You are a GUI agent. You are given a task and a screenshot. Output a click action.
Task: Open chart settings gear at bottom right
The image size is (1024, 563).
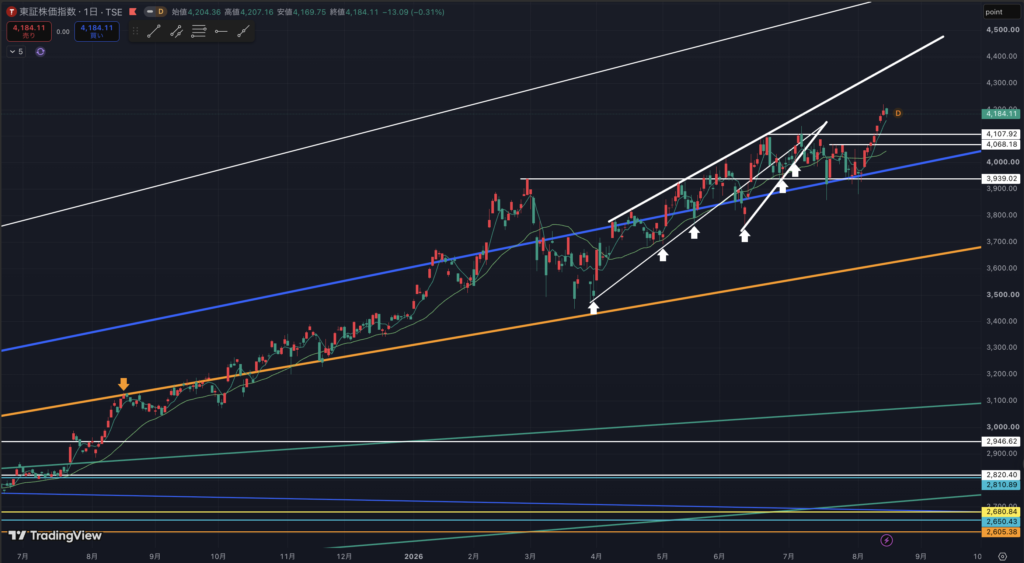[1002, 556]
